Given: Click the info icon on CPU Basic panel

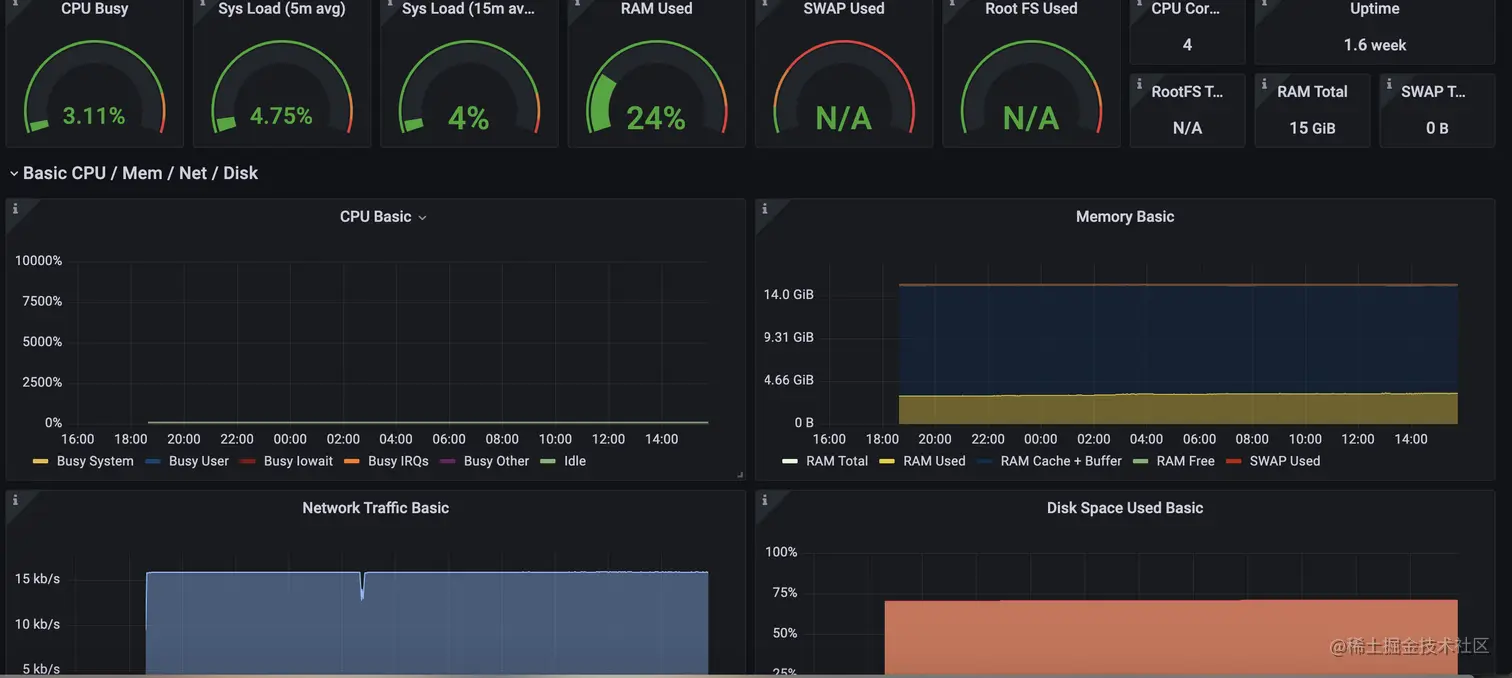Looking at the screenshot, I should [15, 208].
